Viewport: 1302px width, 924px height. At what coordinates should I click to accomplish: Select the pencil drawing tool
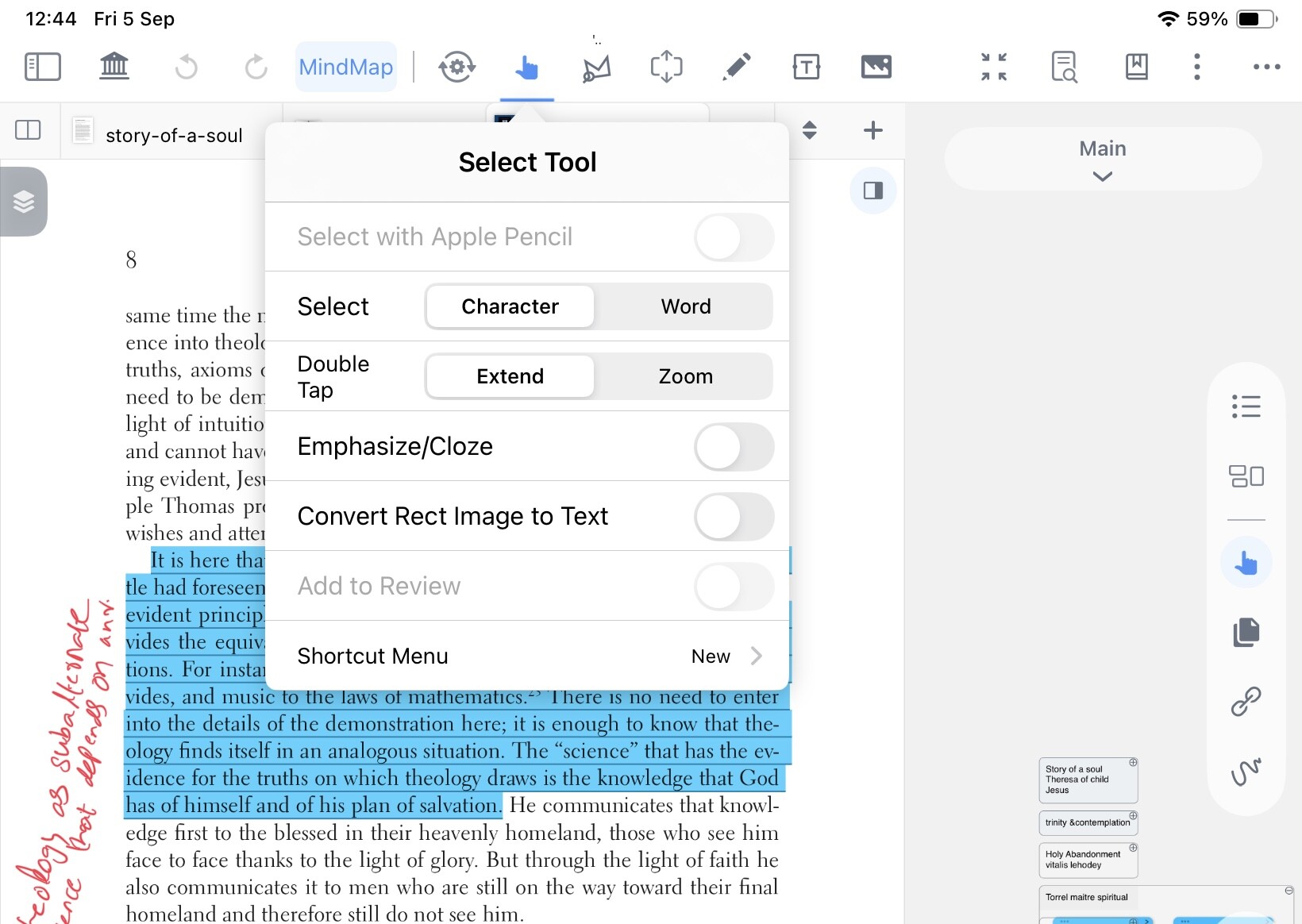pyautogui.click(x=736, y=67)
